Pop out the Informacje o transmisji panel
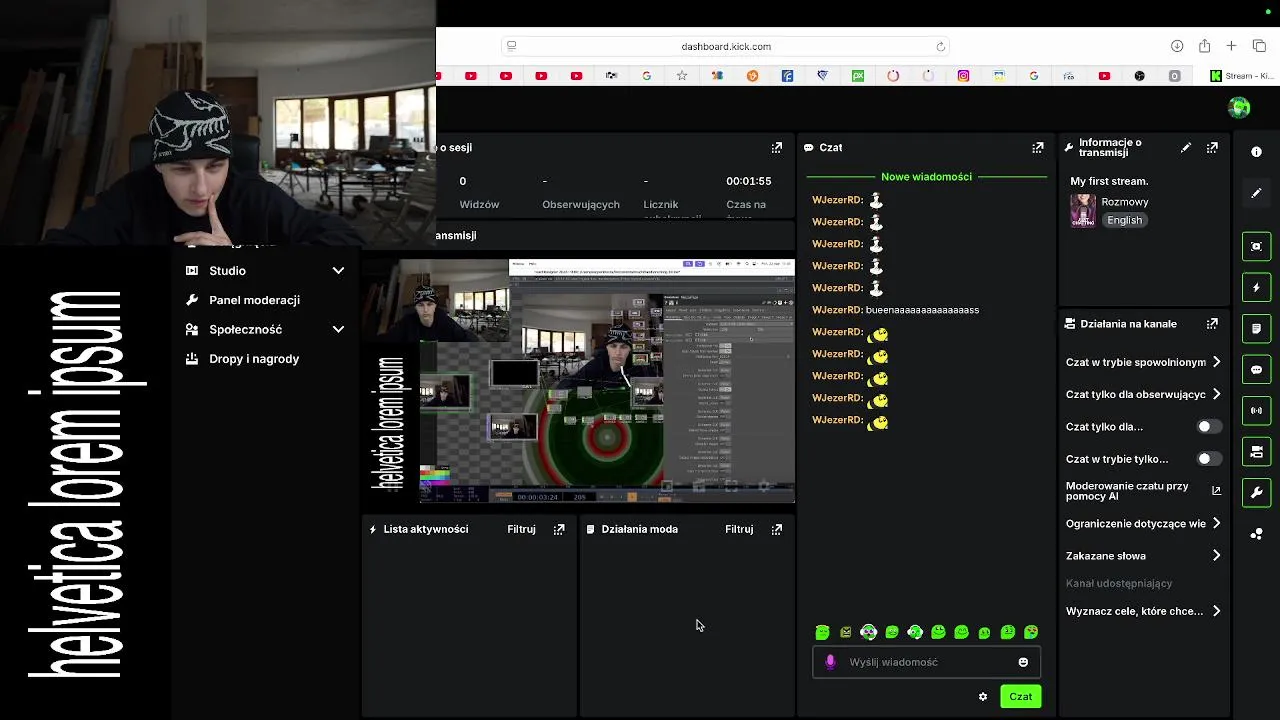Viewport: 1280px width, 720px height. (x=1212, y=148)
